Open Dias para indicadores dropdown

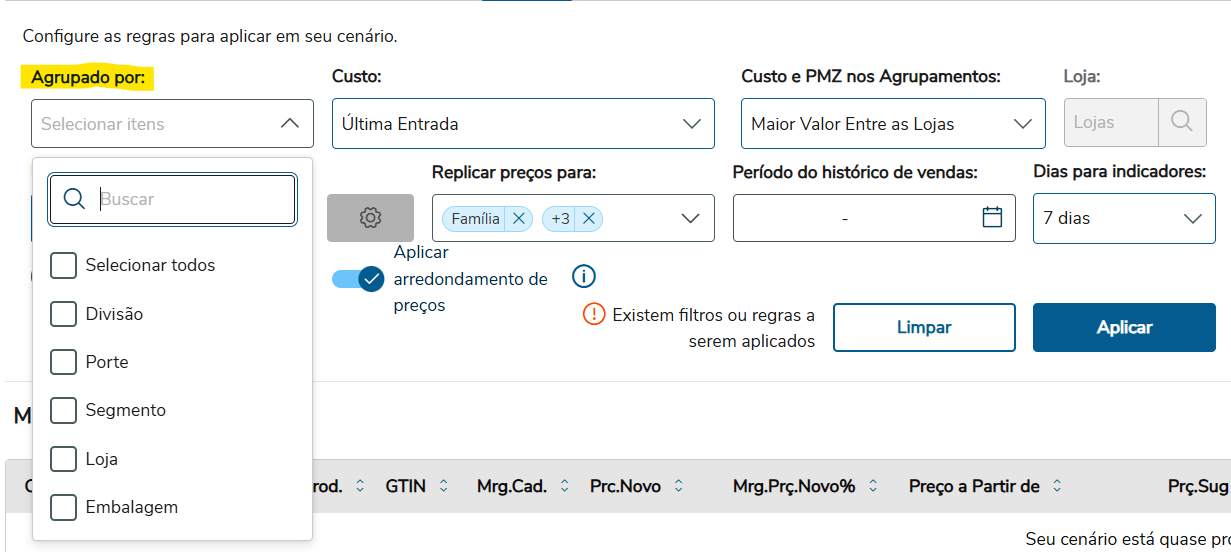pos(1121,218)
